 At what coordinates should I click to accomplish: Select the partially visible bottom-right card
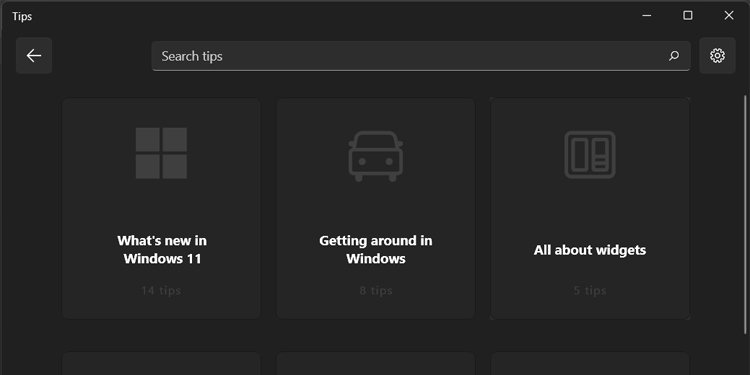click(x=590, y=364)
